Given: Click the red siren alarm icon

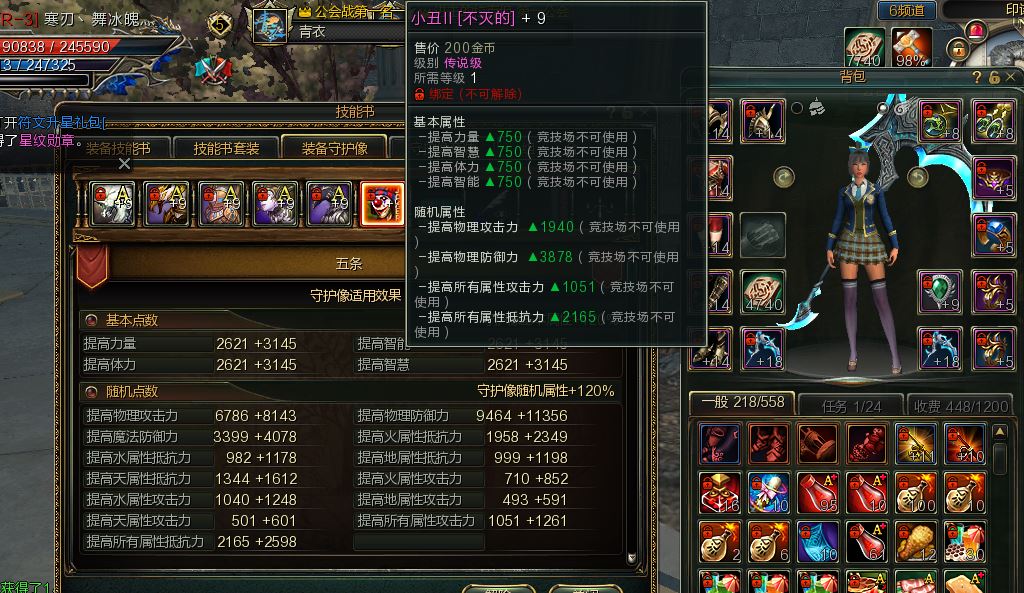Looking at the screenshot, I should tap(976, 30).
